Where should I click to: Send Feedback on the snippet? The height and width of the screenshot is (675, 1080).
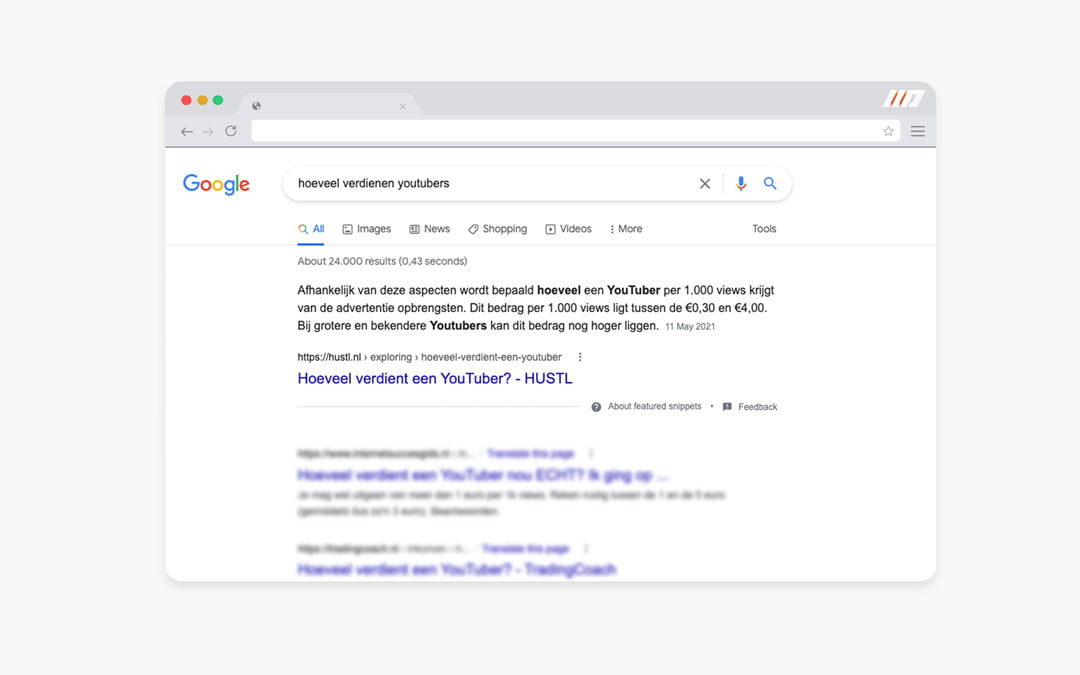click(x=758, y=407)
